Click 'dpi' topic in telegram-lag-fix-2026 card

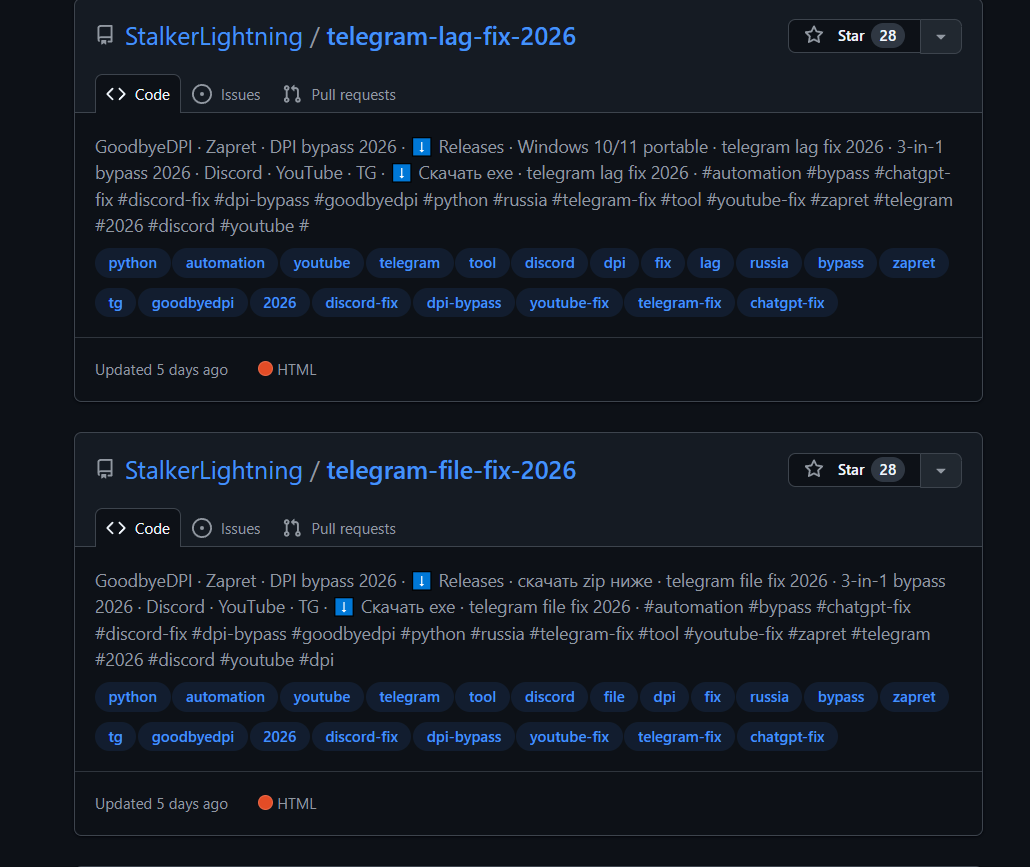point(615,263)
